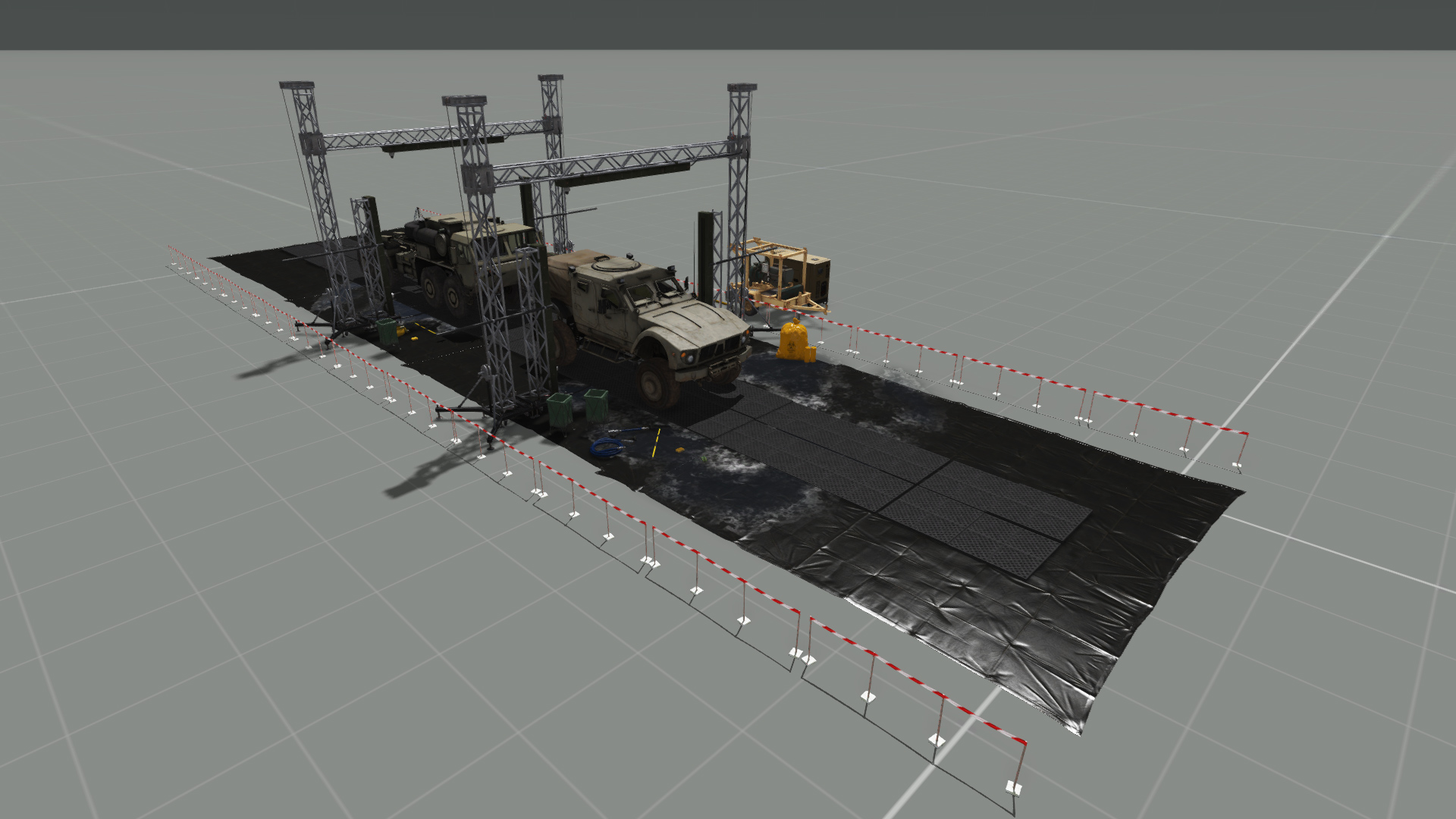The image size is (1456, 819).
Task: Select the green bin beside the rear truss tower
Action: point(388,331)
